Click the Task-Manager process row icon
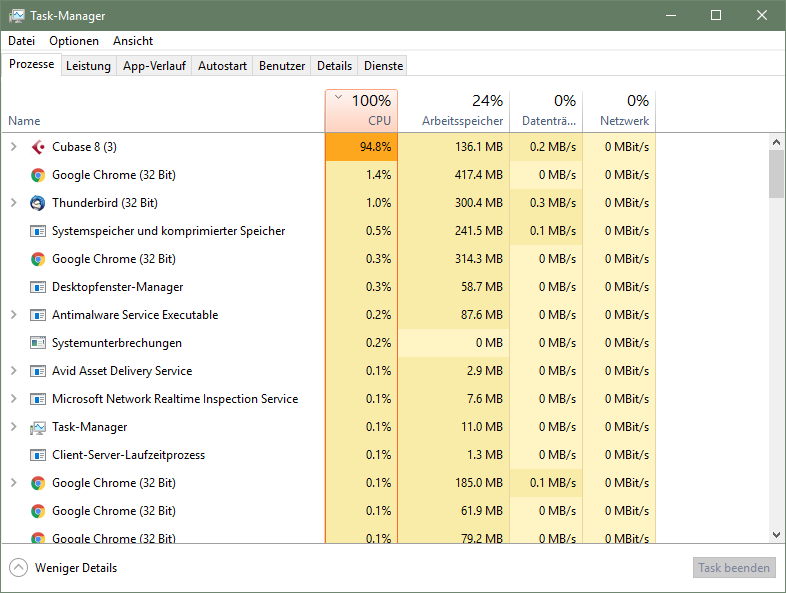Viewport: 786px width, 593px height. (x=38, y=428)
